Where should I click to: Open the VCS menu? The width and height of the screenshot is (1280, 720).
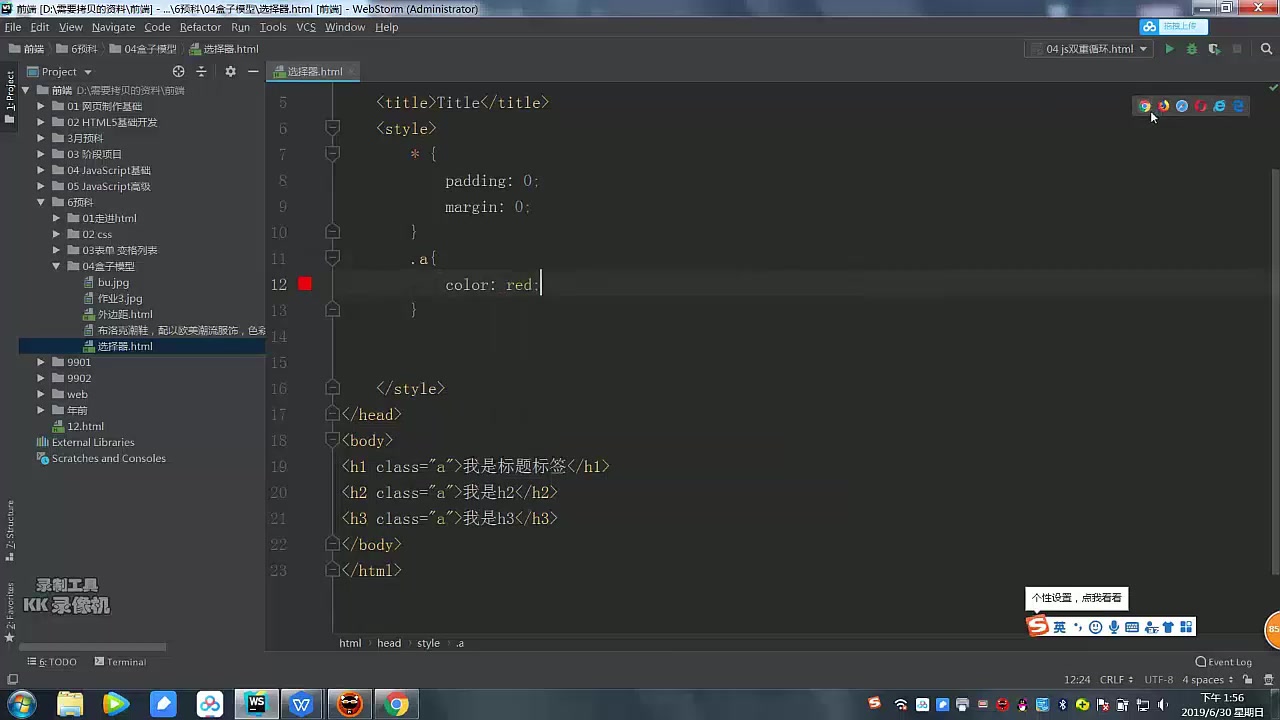tap(306, 27)
